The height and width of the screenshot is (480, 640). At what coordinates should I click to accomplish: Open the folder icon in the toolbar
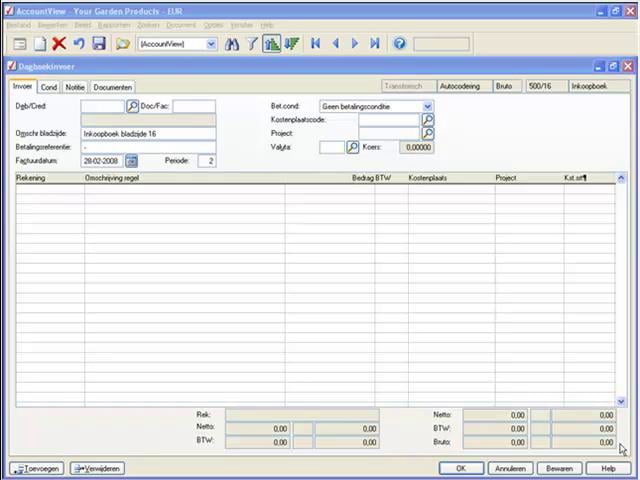pyautogui.click(x=122, y=44)
